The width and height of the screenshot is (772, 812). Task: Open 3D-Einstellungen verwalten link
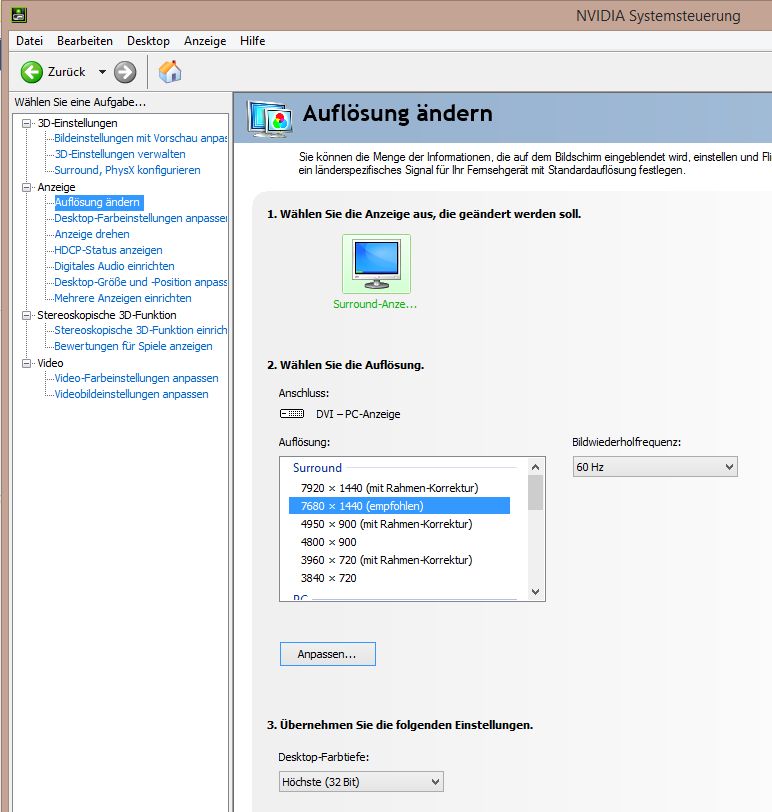(x=120, y=154)
